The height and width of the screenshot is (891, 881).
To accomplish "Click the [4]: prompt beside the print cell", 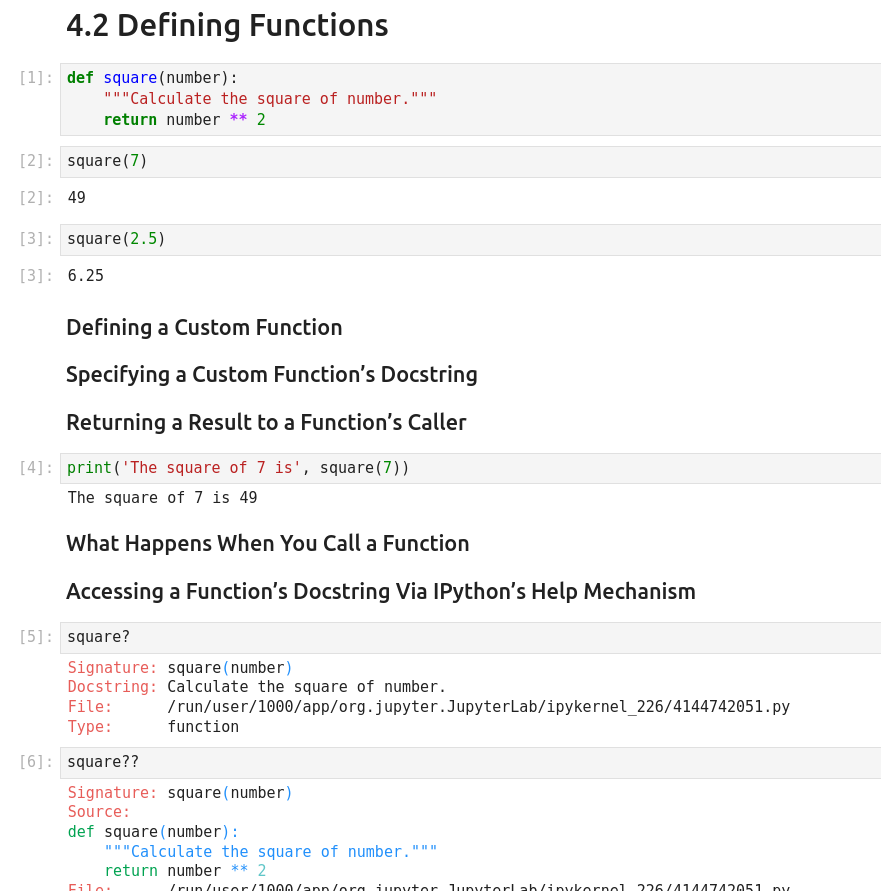I will coord(35,468).
